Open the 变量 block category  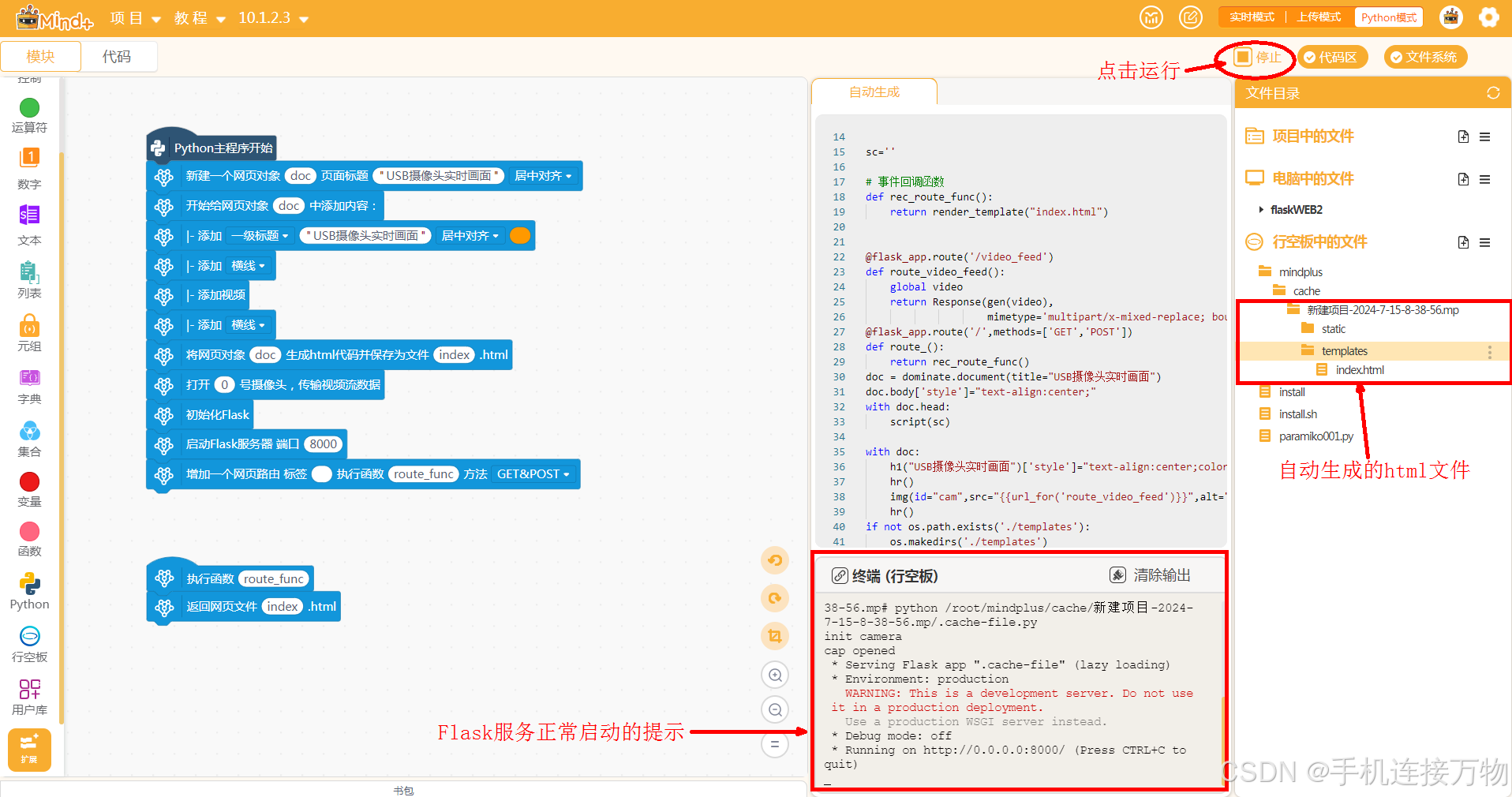pos(29,489)
